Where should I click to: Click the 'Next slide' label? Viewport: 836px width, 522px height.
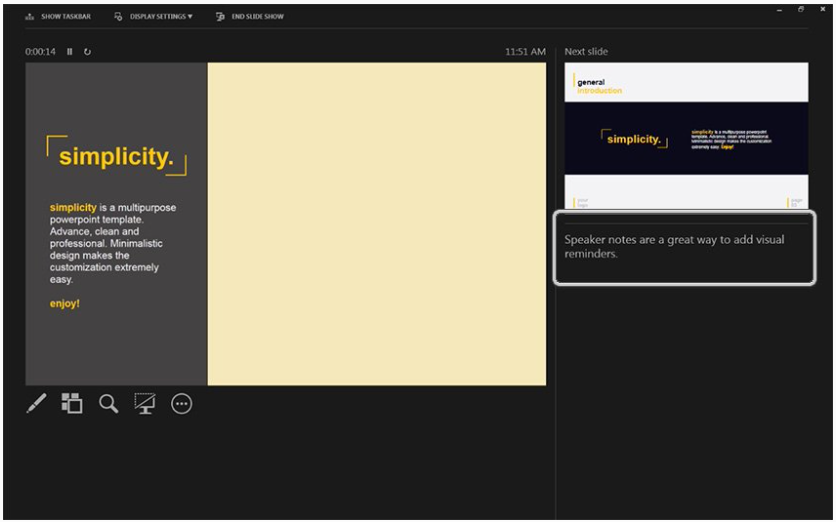tap(586, 52)
